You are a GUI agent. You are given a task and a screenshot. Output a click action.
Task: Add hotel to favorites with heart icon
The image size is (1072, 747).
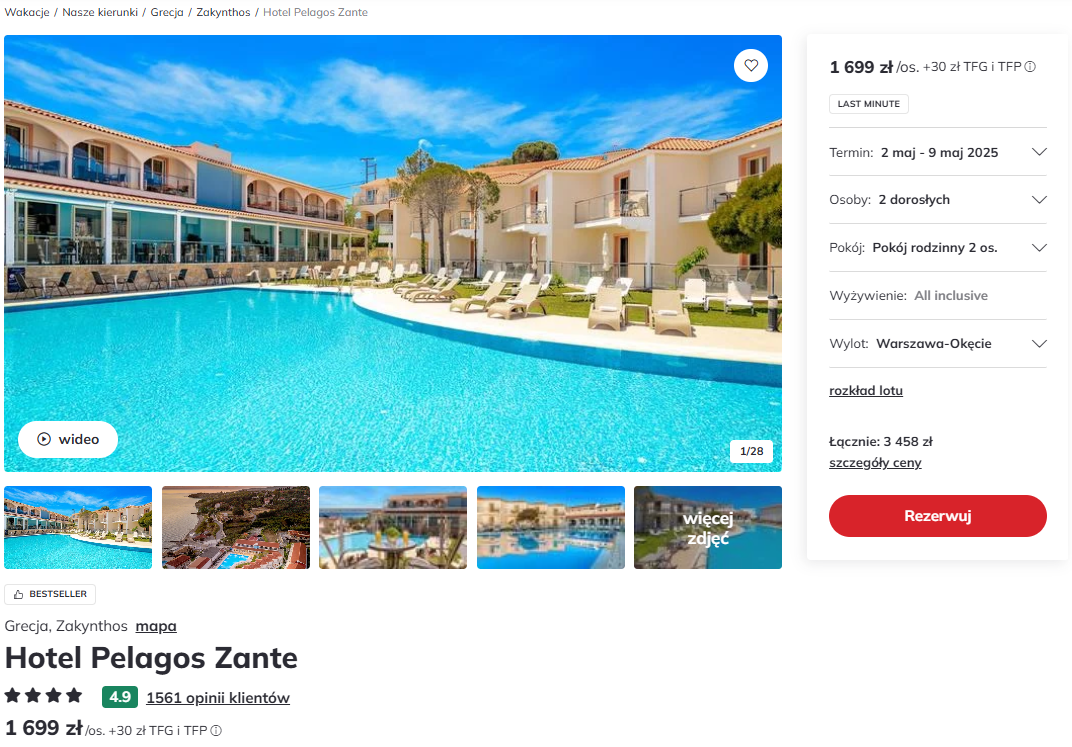click(x=751, y=66)
